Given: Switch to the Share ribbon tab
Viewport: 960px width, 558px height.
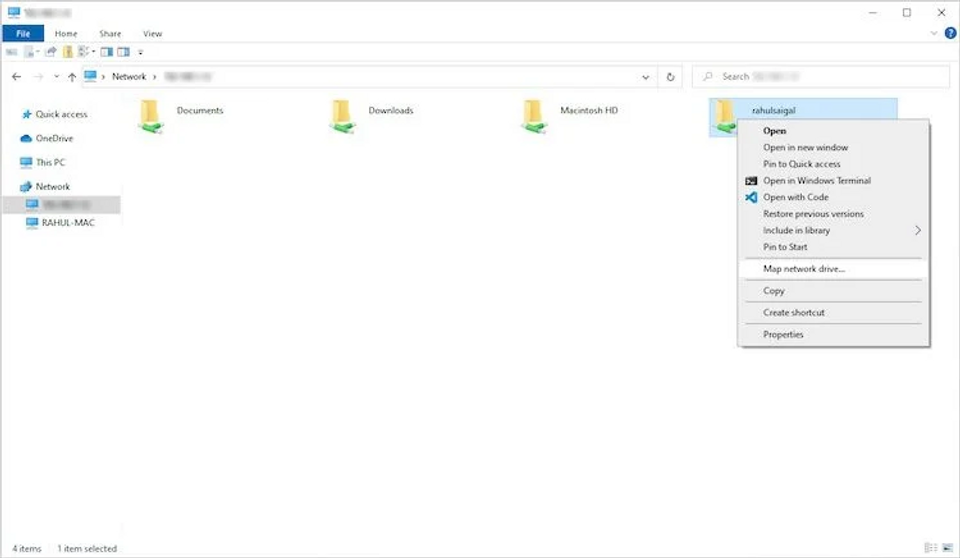Looking at the screenshot, I should pyautogui.click(x=110, y=34).
